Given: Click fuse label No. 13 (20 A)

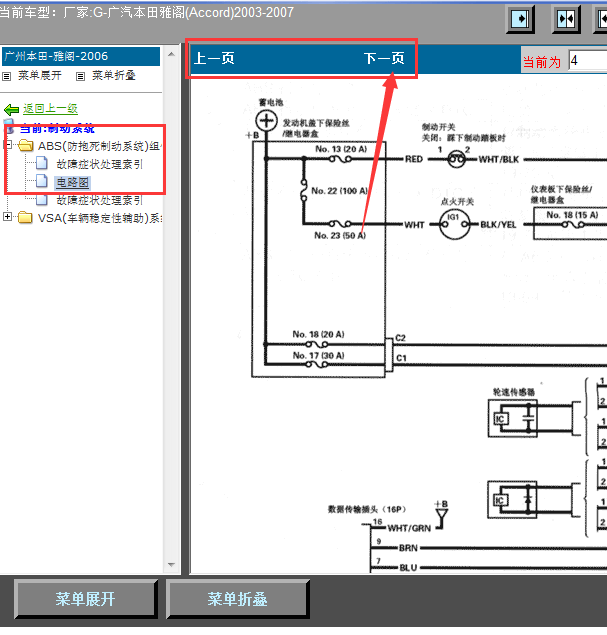Looking at the screenshot, I should point(341,149).
